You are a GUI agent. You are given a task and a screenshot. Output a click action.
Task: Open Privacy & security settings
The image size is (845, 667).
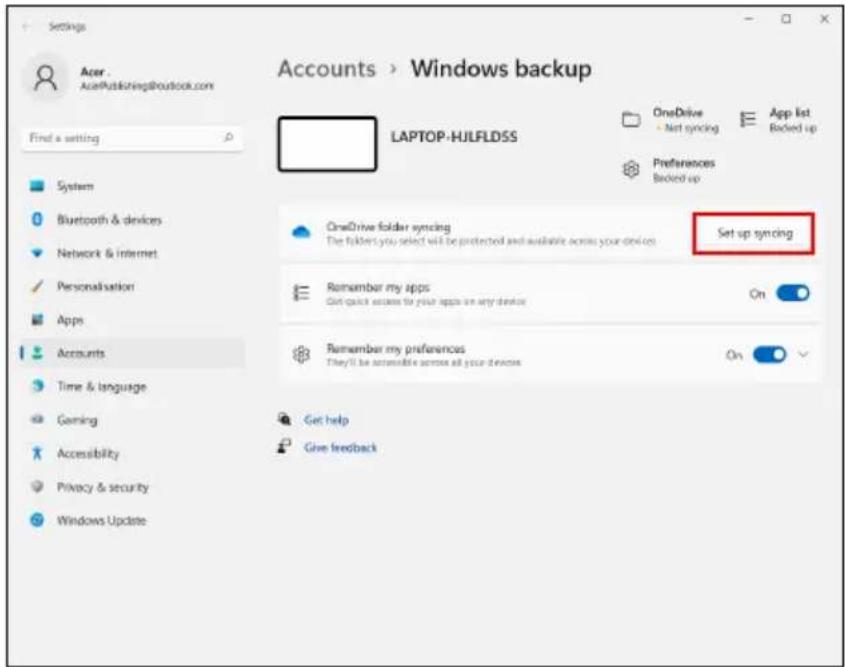coord(132,487)
